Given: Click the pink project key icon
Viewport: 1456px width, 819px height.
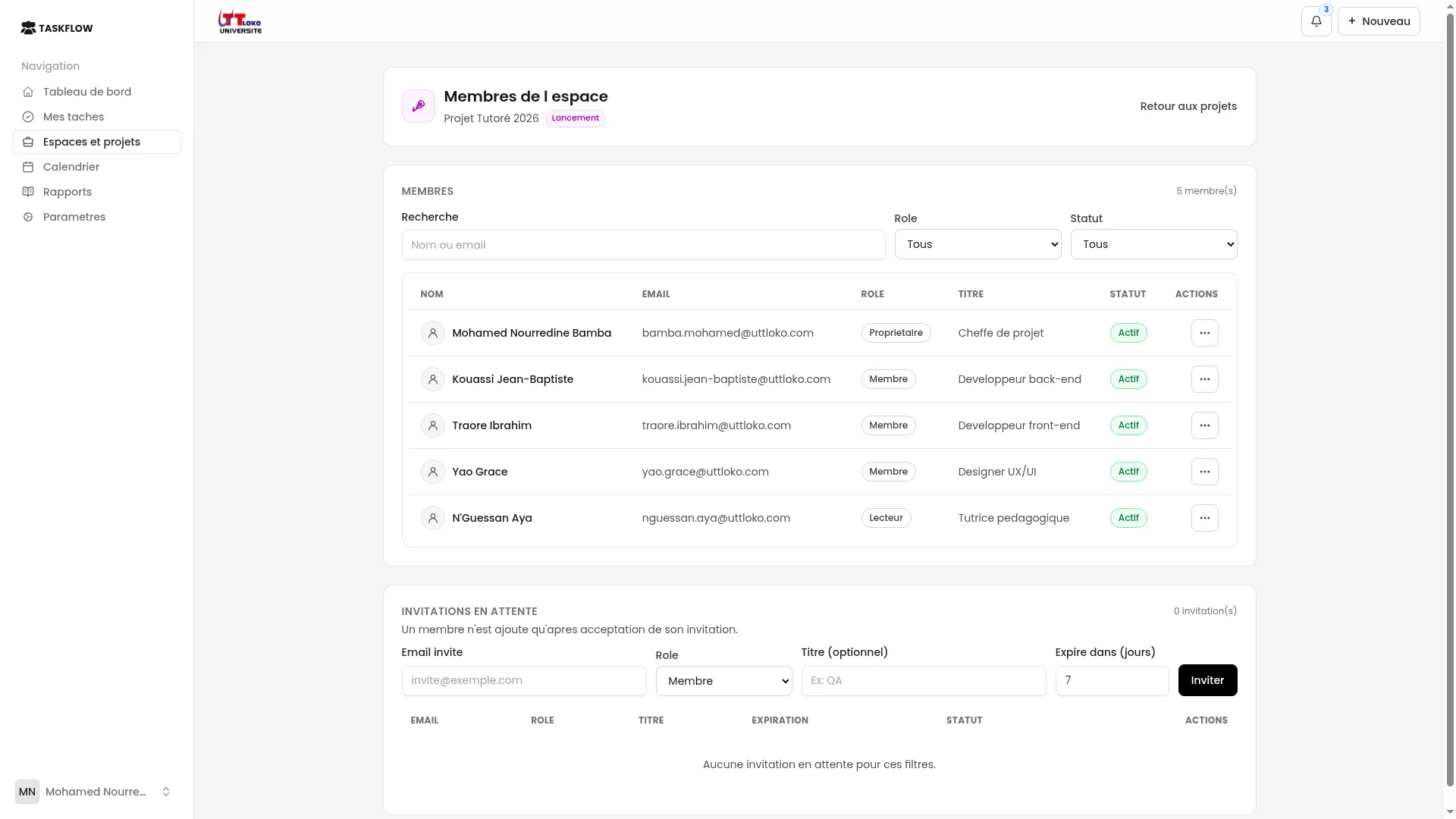Looking at the screenshot, I should [419, 106].
